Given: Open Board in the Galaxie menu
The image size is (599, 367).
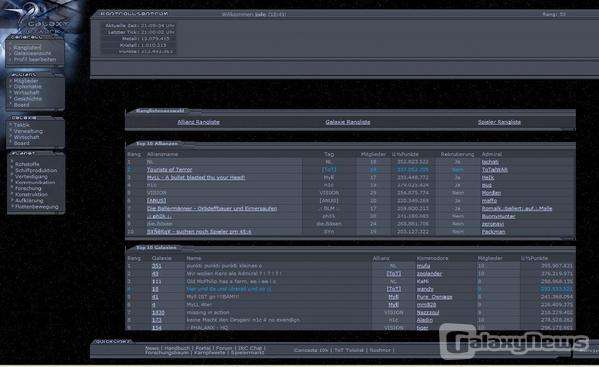Looking at the screenshot, I should [21, 143].
